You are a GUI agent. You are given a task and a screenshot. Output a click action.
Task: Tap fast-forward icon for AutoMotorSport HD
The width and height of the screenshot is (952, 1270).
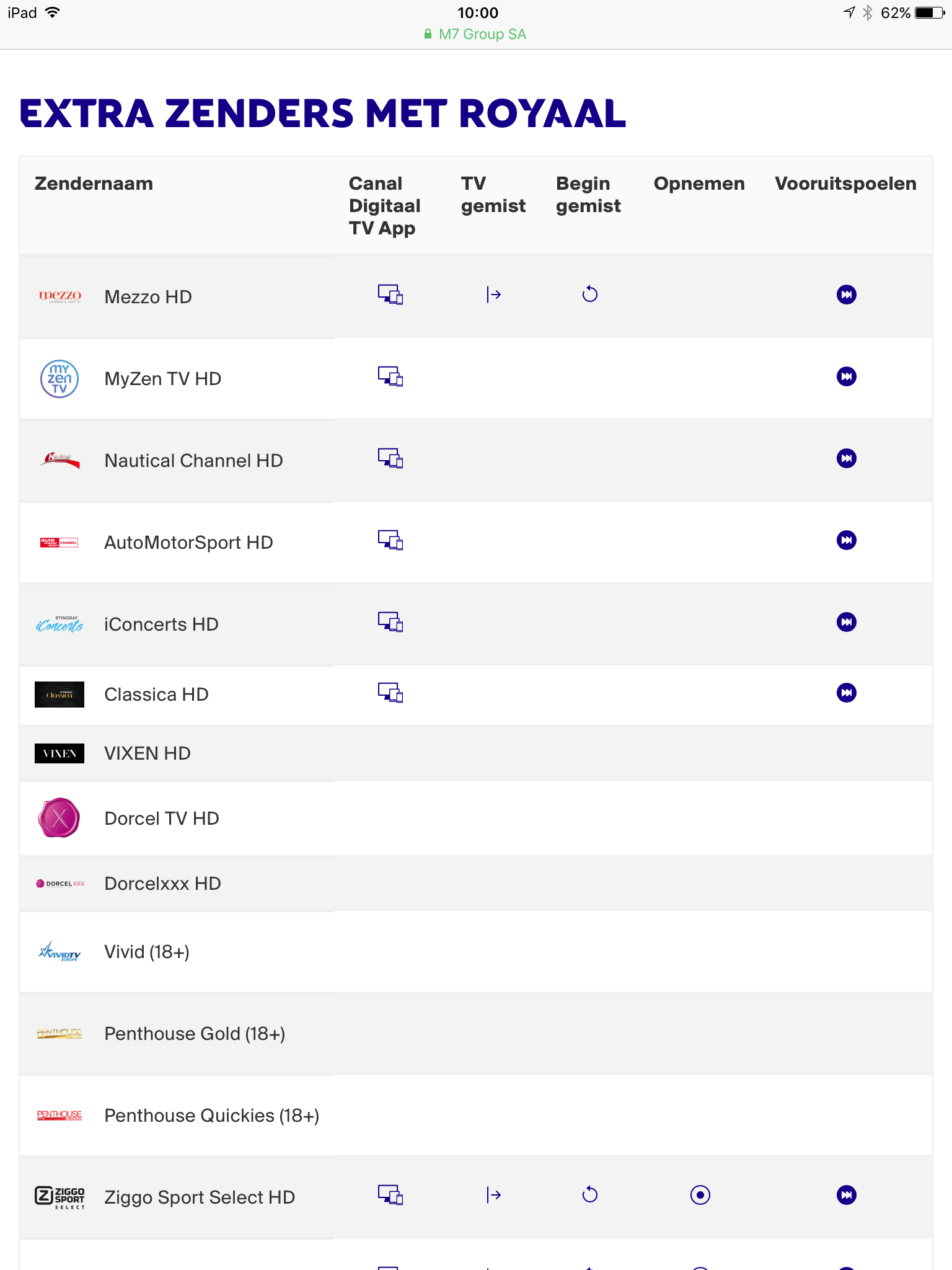[x=847, y=540]
